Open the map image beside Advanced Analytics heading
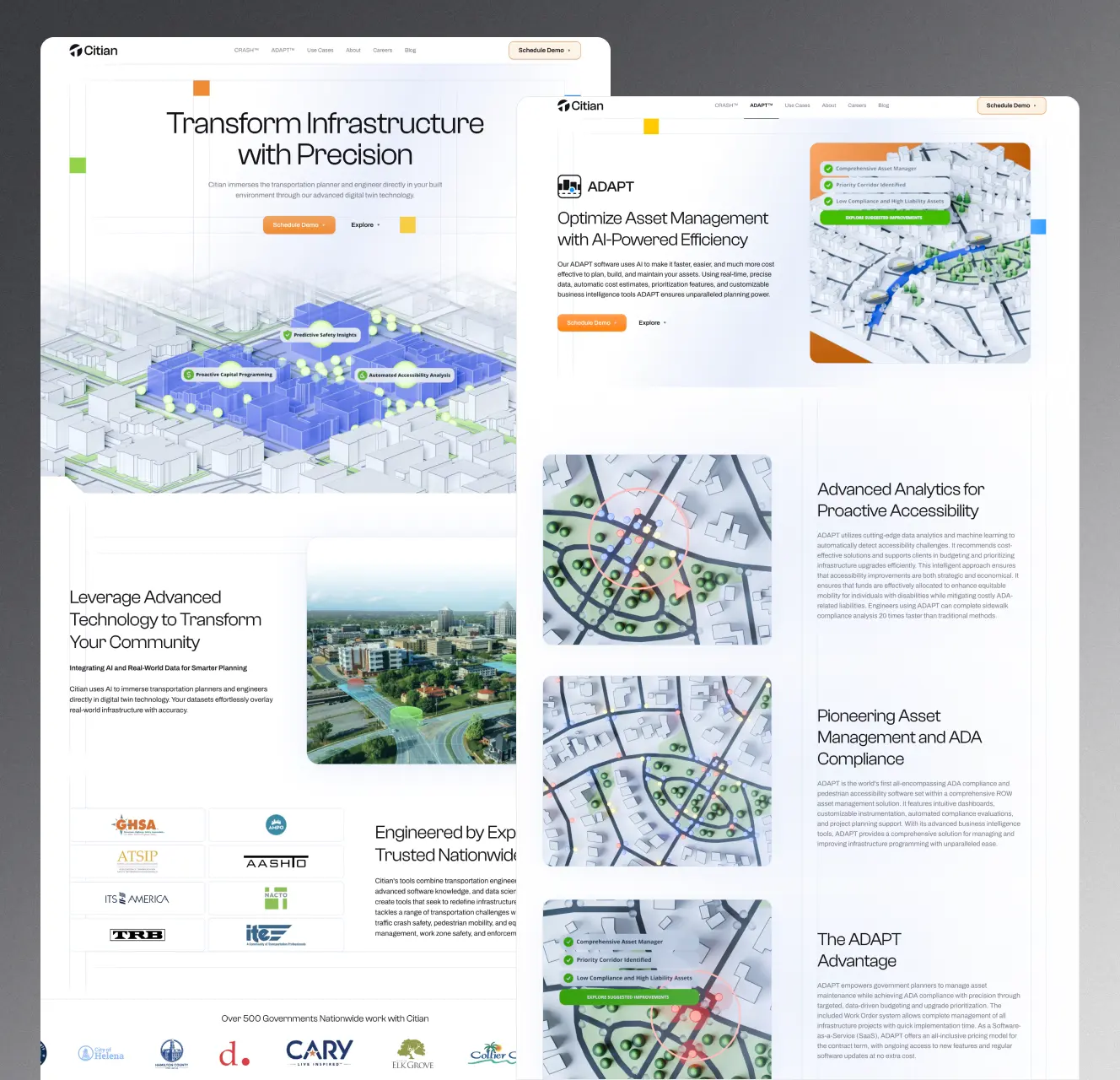The height and width of the screenshot is (1080, 1120). pos(657,549)
